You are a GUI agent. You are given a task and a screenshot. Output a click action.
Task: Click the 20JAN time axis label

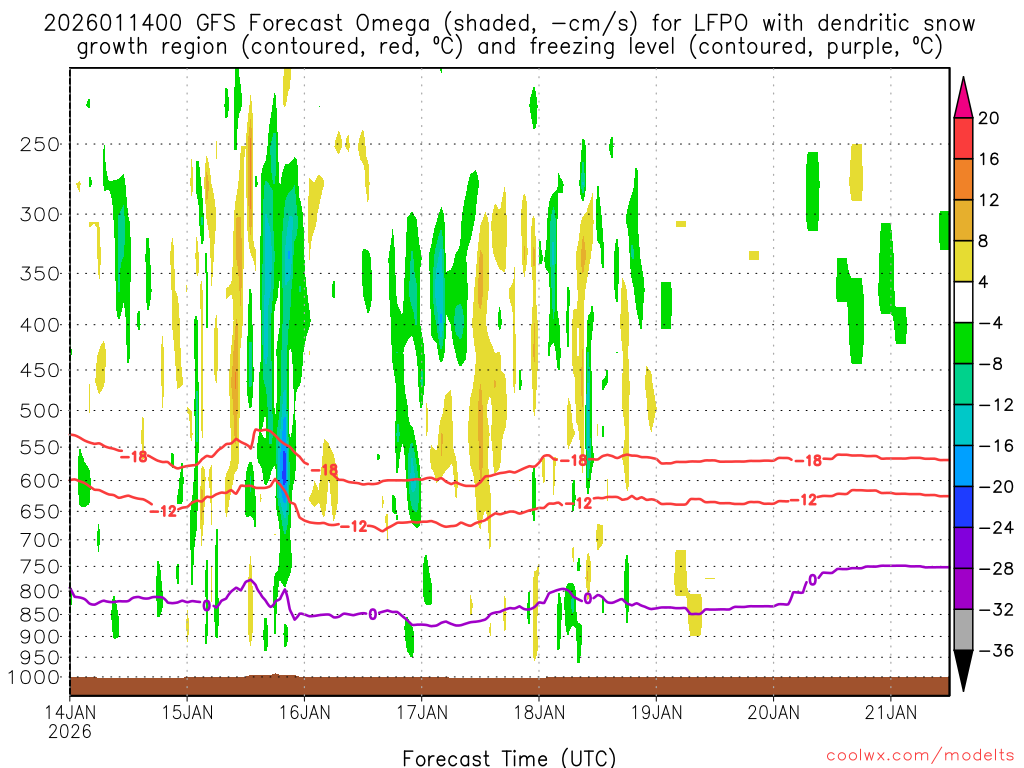click(774, 712)
